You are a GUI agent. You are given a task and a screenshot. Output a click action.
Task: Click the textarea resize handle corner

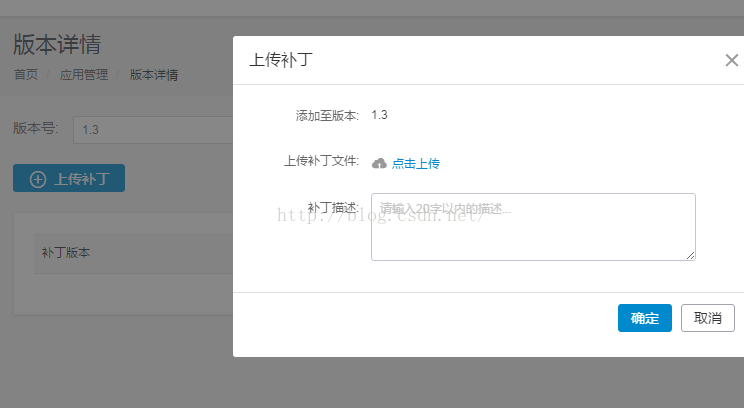tap(690, 256)
